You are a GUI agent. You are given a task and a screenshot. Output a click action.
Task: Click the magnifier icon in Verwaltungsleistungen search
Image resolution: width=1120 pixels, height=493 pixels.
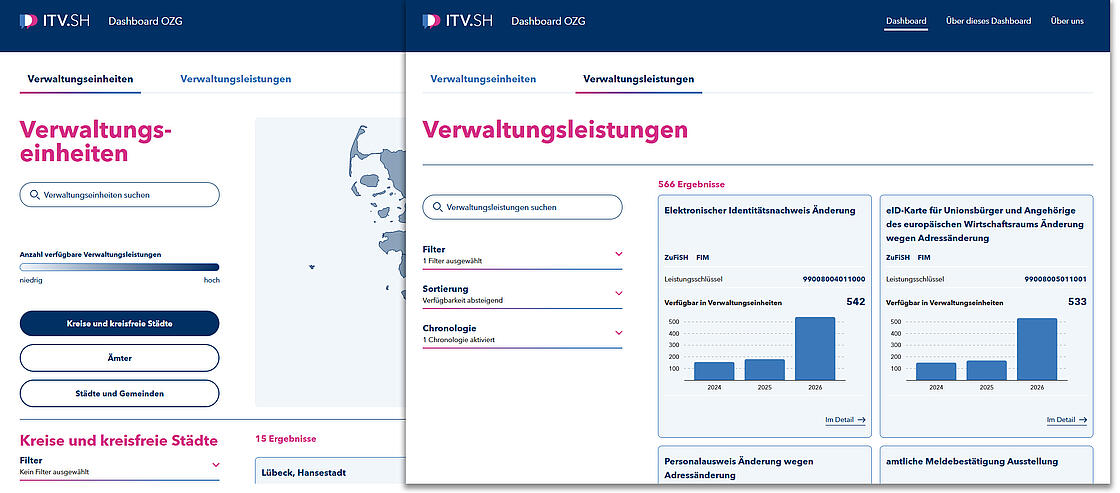436,207
